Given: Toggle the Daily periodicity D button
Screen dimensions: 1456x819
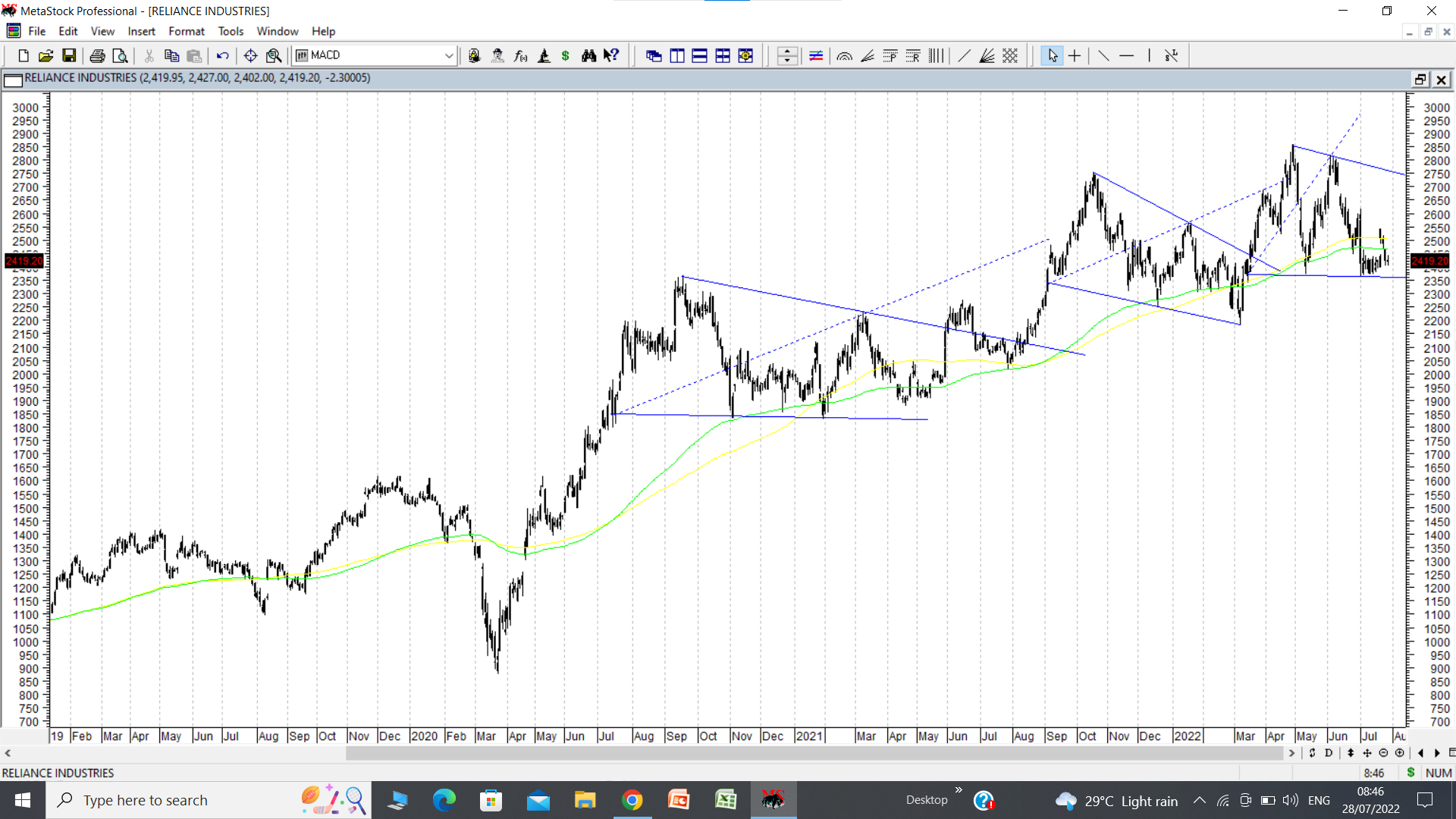Looking at the screenshot, I should click(1329, 753).
